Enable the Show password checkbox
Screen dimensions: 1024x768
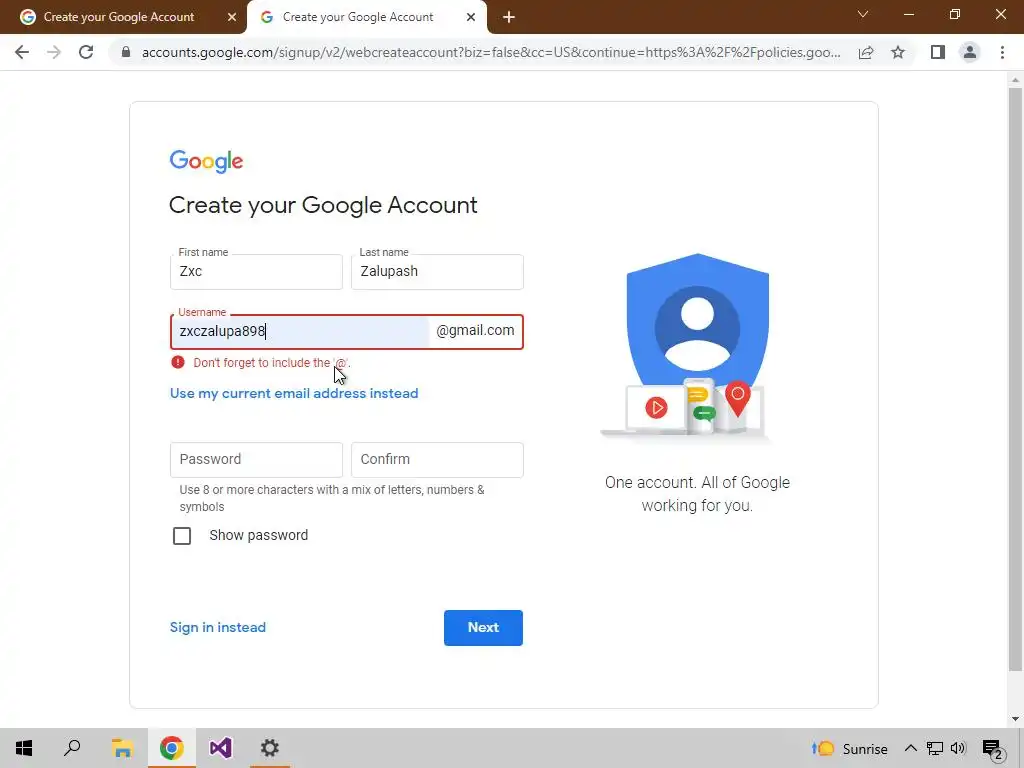pyautogui.click(x=182, y=536)
